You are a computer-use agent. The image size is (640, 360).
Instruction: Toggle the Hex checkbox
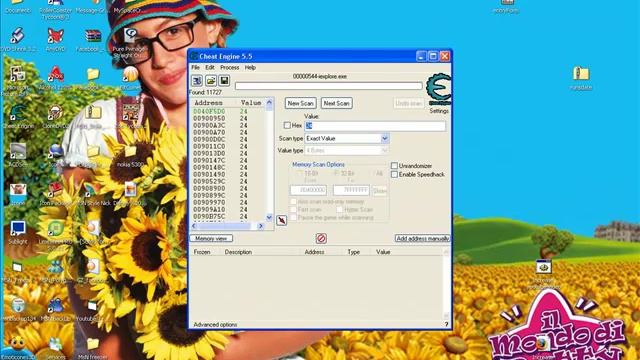pos(287,125)
